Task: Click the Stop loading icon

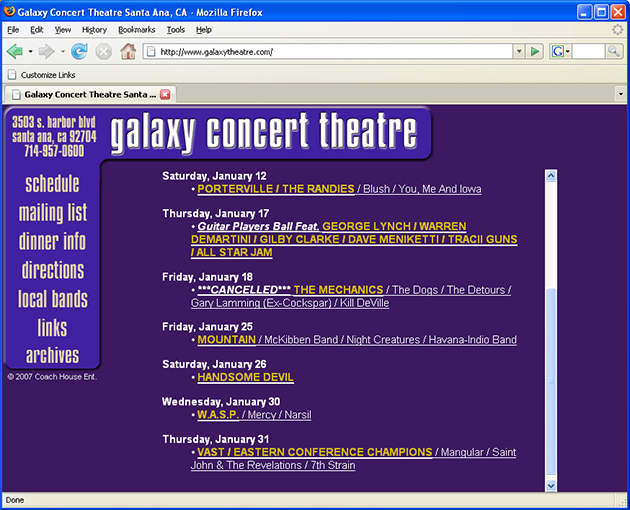Action: tap(103, 51)
